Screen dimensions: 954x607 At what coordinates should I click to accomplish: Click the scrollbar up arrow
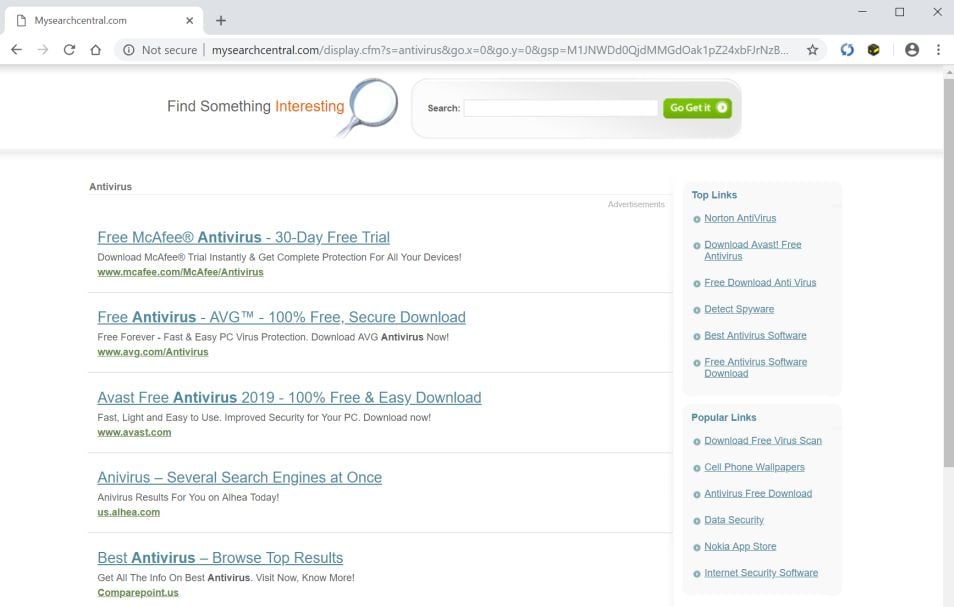(949, 72)
